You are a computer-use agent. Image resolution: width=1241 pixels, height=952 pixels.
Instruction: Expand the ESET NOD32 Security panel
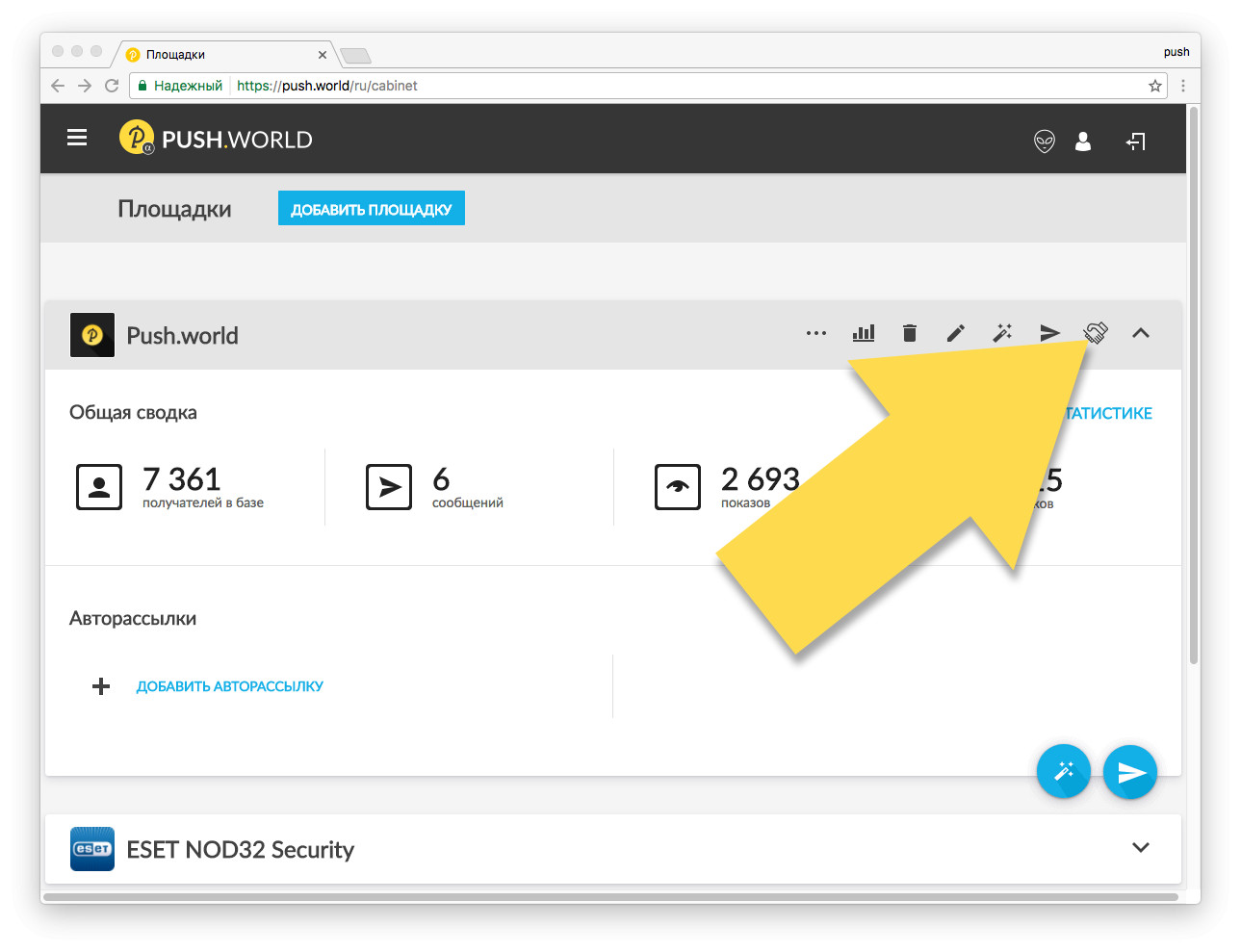click(x=1141, y=848)
